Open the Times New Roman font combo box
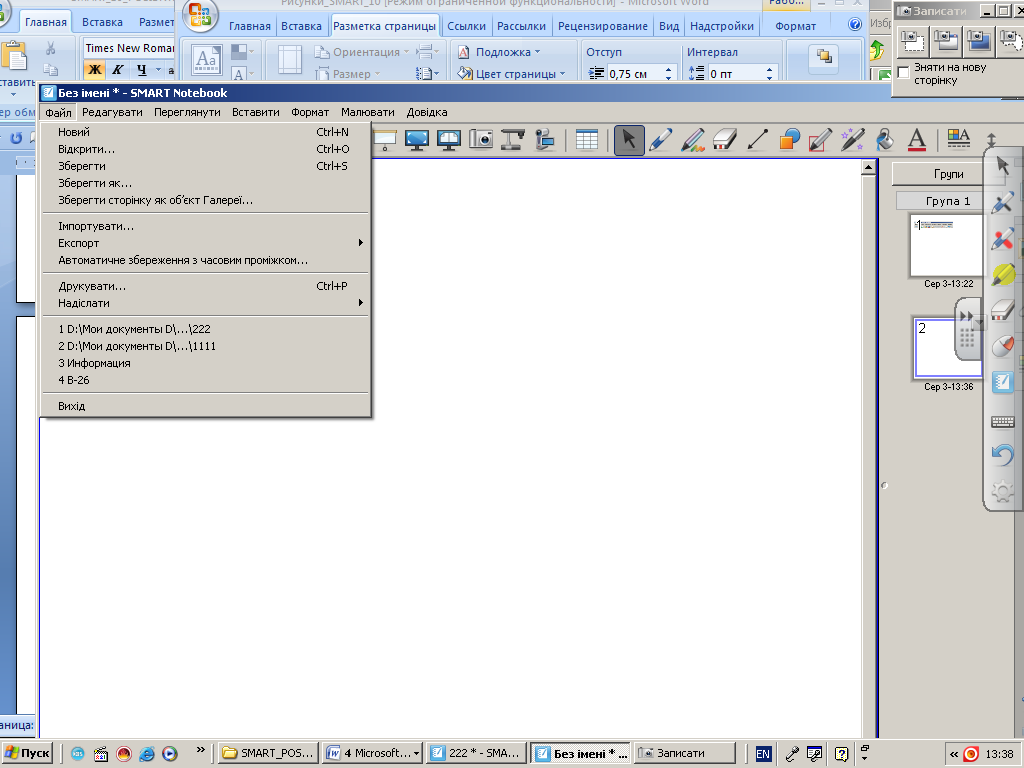This screenshot has width=1024, height=768. (129, 48)
